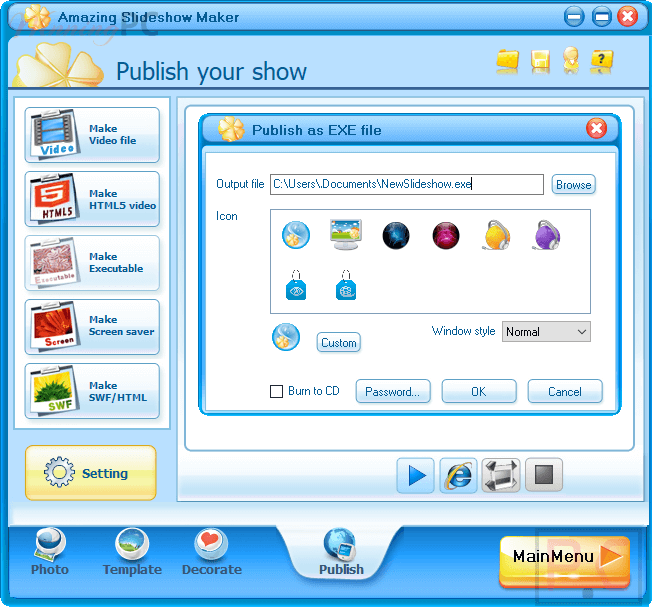Select the dark blue orb icon
This screenshot has height=608, width=652.
tap(396, 235)
